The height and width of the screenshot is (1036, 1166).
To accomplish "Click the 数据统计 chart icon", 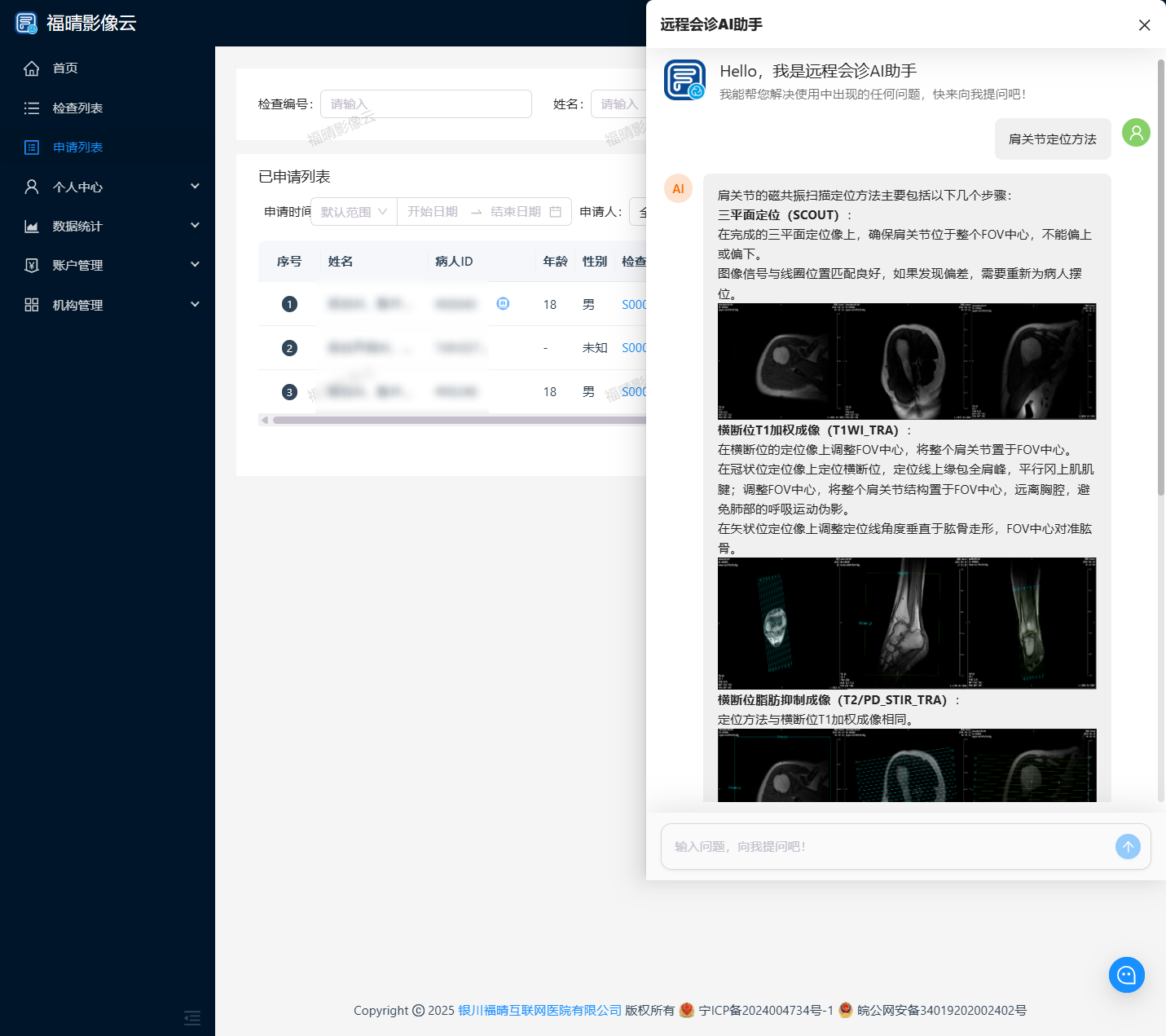I will [x=31, y=226].
